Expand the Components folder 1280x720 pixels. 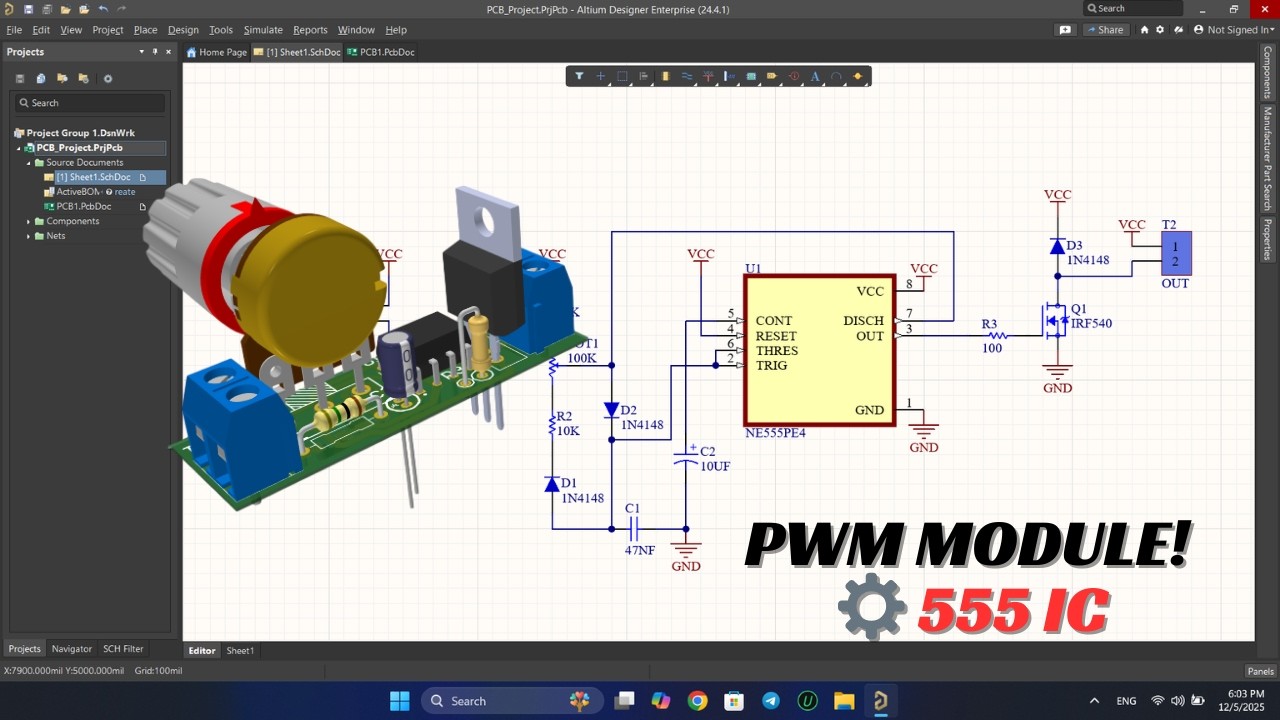[29, 221]
